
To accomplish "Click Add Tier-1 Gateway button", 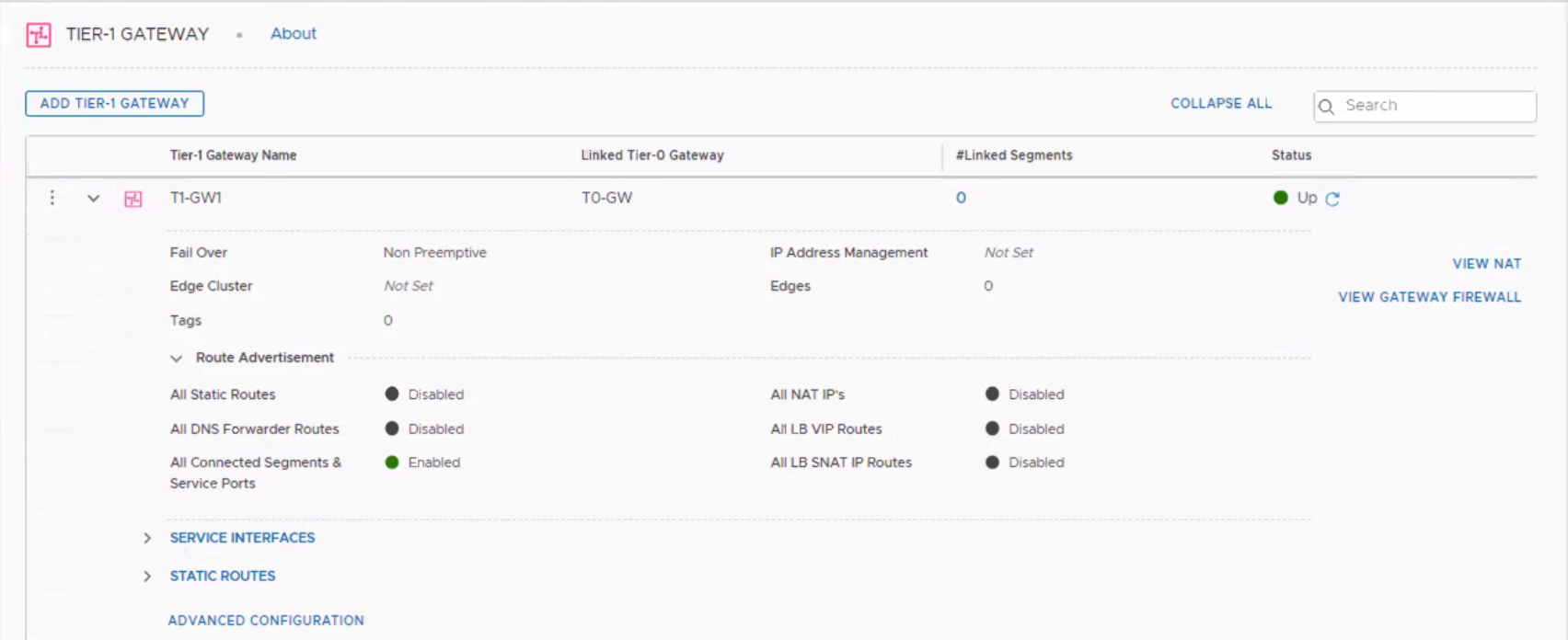I will pos(114,104).
